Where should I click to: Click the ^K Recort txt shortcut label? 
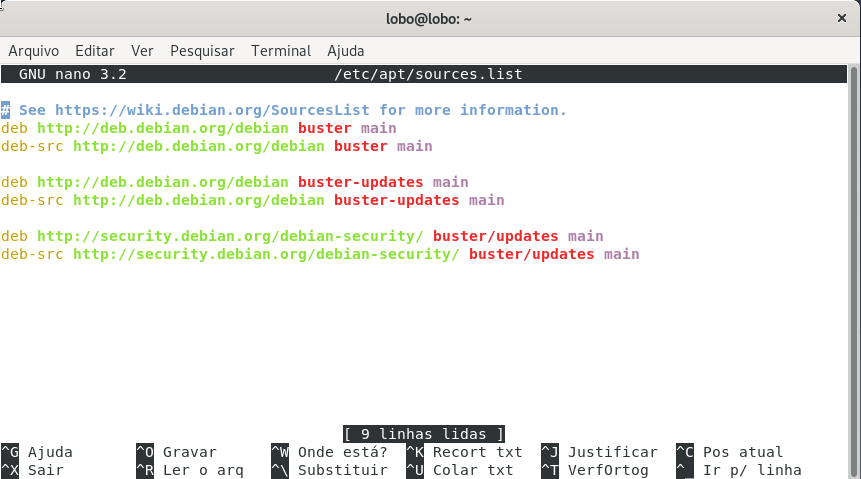click(465, 452)
